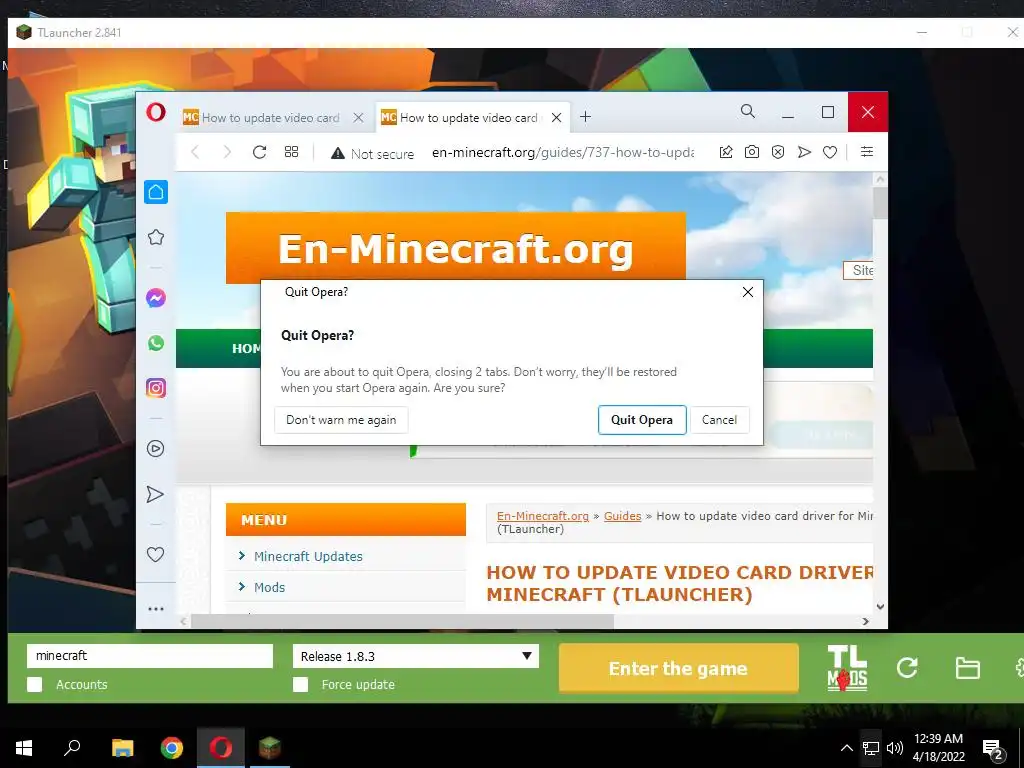
Task: Click Enter the game button
Action: [679, 668]
